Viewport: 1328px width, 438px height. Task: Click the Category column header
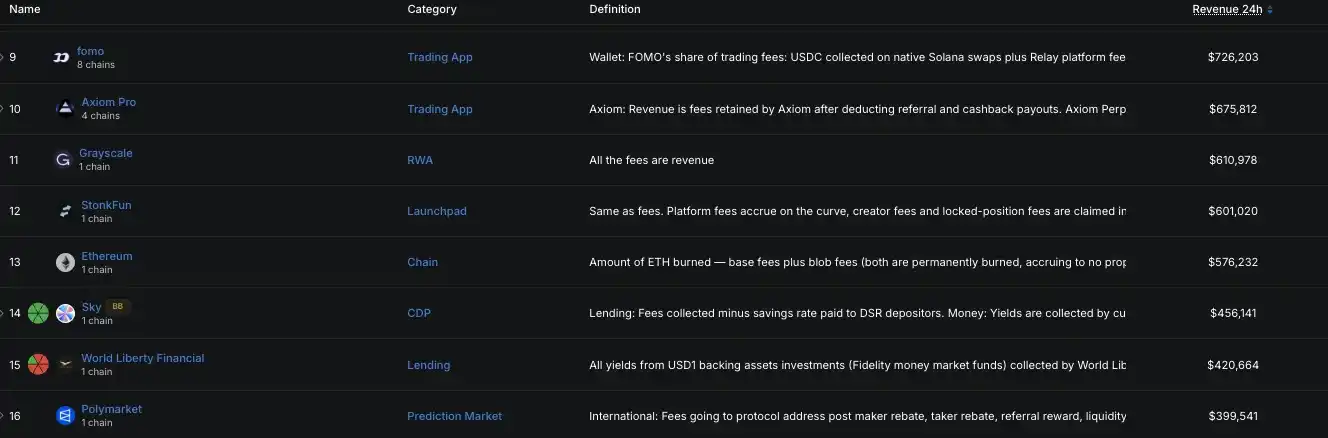[432, 9]
